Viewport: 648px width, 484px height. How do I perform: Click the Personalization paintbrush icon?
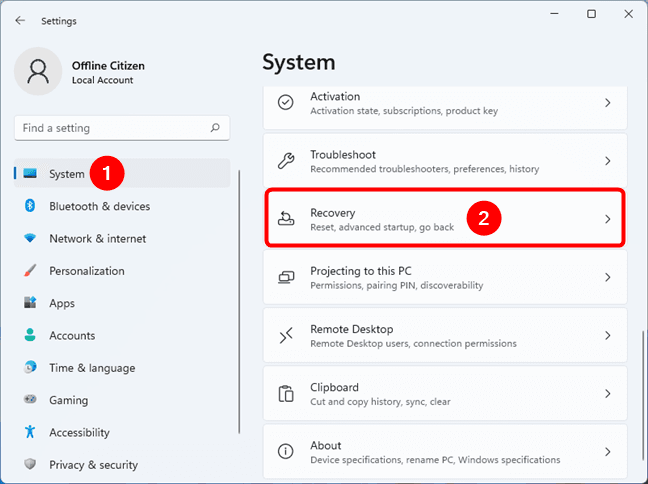click(29, 271)
